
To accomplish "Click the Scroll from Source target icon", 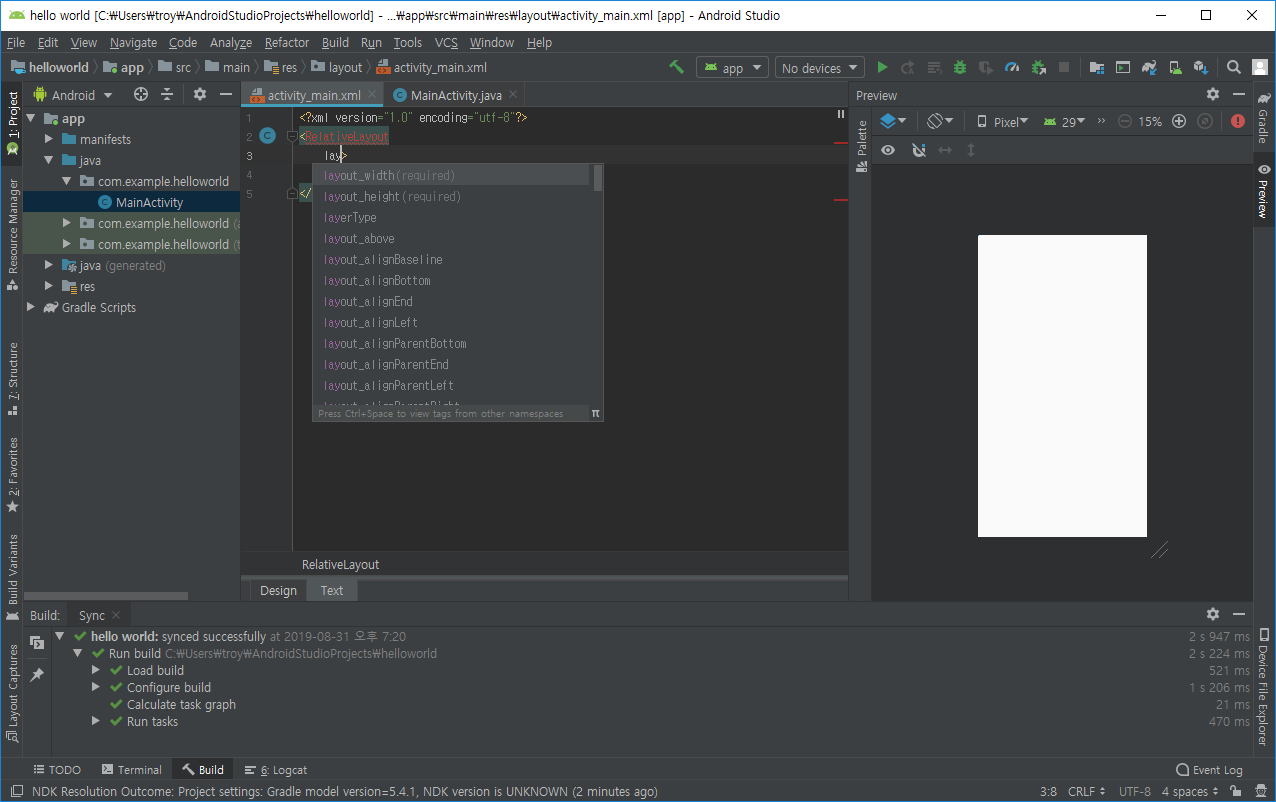I will point(141,94).
